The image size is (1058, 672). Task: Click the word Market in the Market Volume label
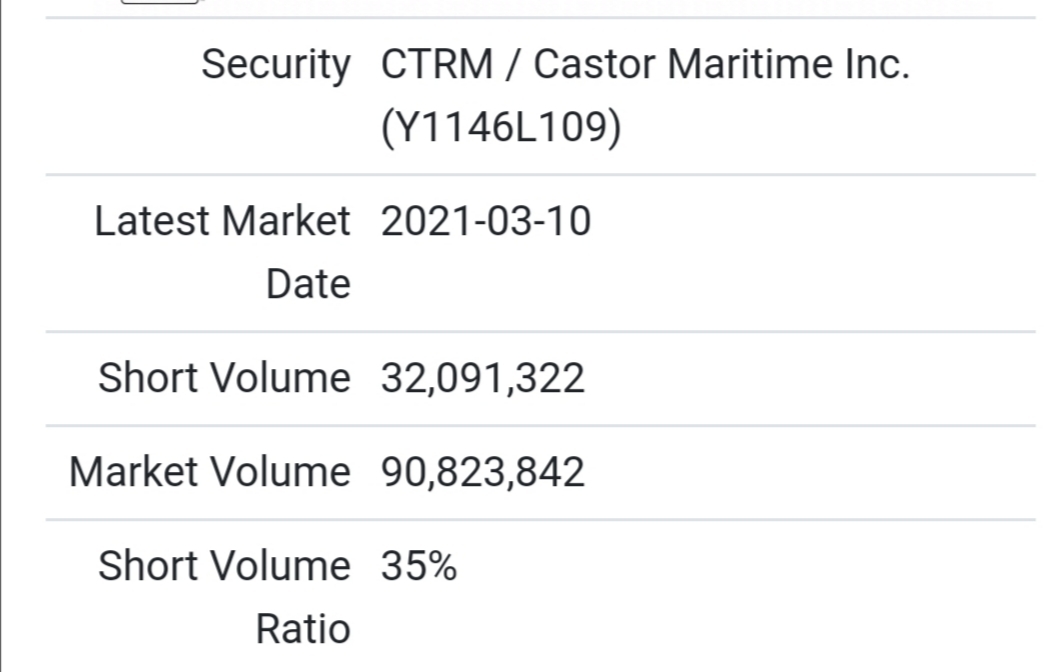[x=133, y=471]
